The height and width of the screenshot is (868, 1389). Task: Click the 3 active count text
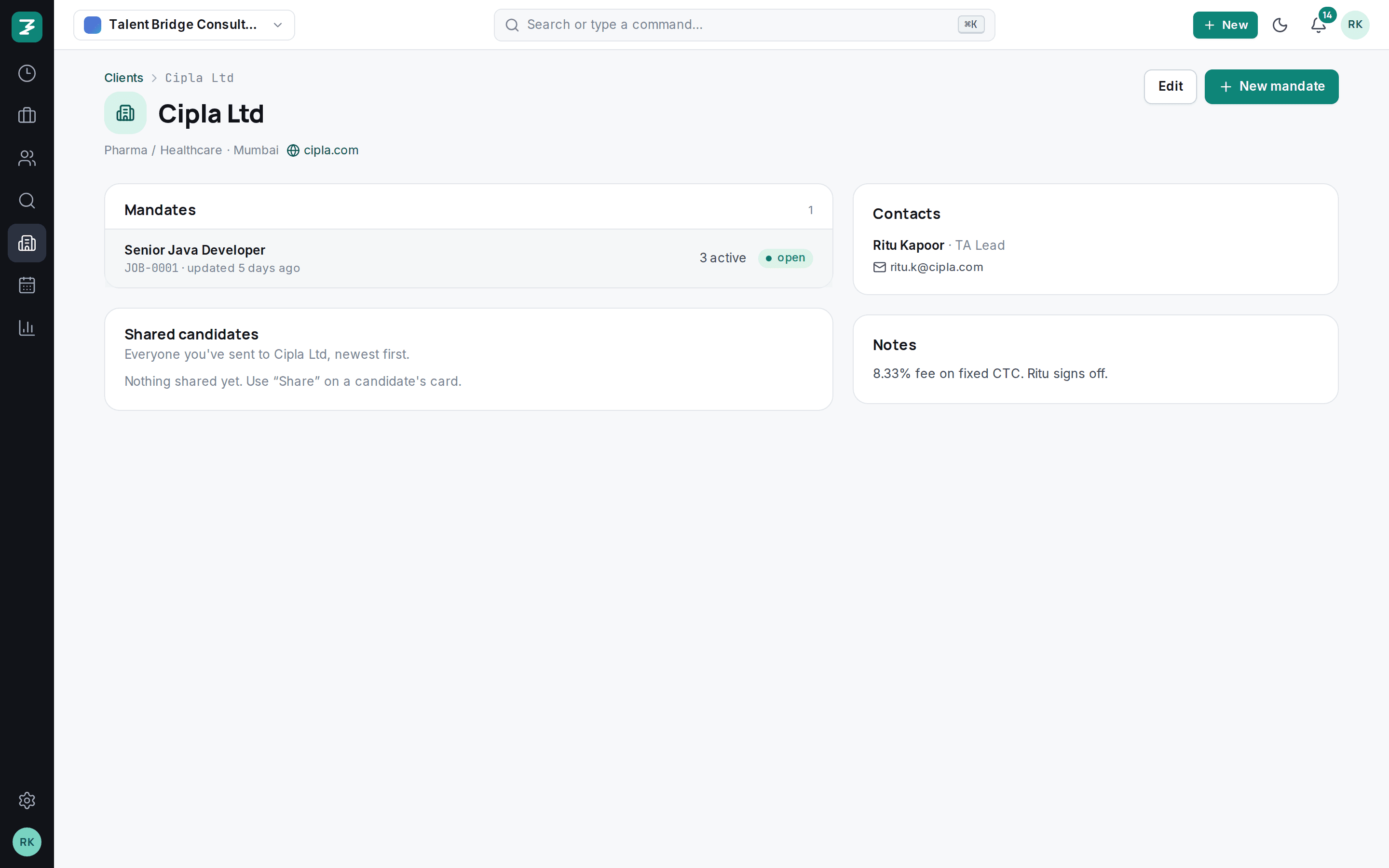coord(722,258)
